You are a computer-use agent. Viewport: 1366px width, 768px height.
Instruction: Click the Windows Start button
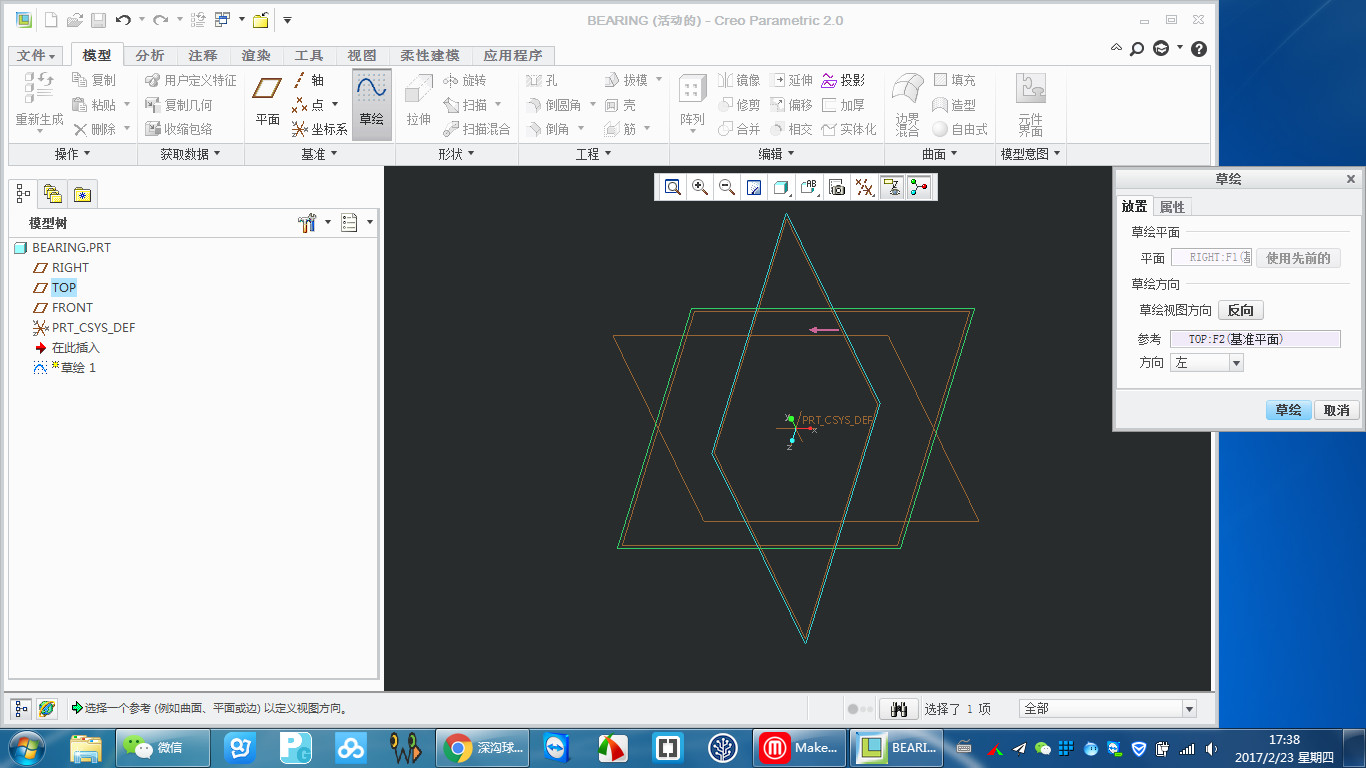[x=26, y=747]
